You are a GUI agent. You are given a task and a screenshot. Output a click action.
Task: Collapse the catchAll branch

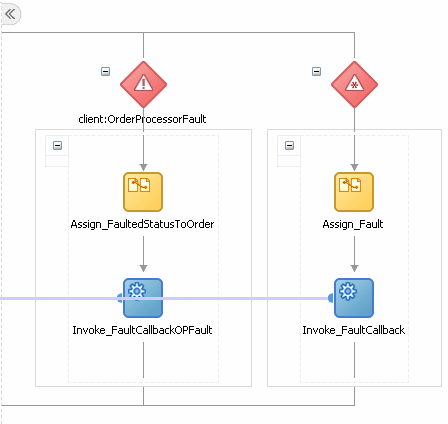(x=316, y=71)
